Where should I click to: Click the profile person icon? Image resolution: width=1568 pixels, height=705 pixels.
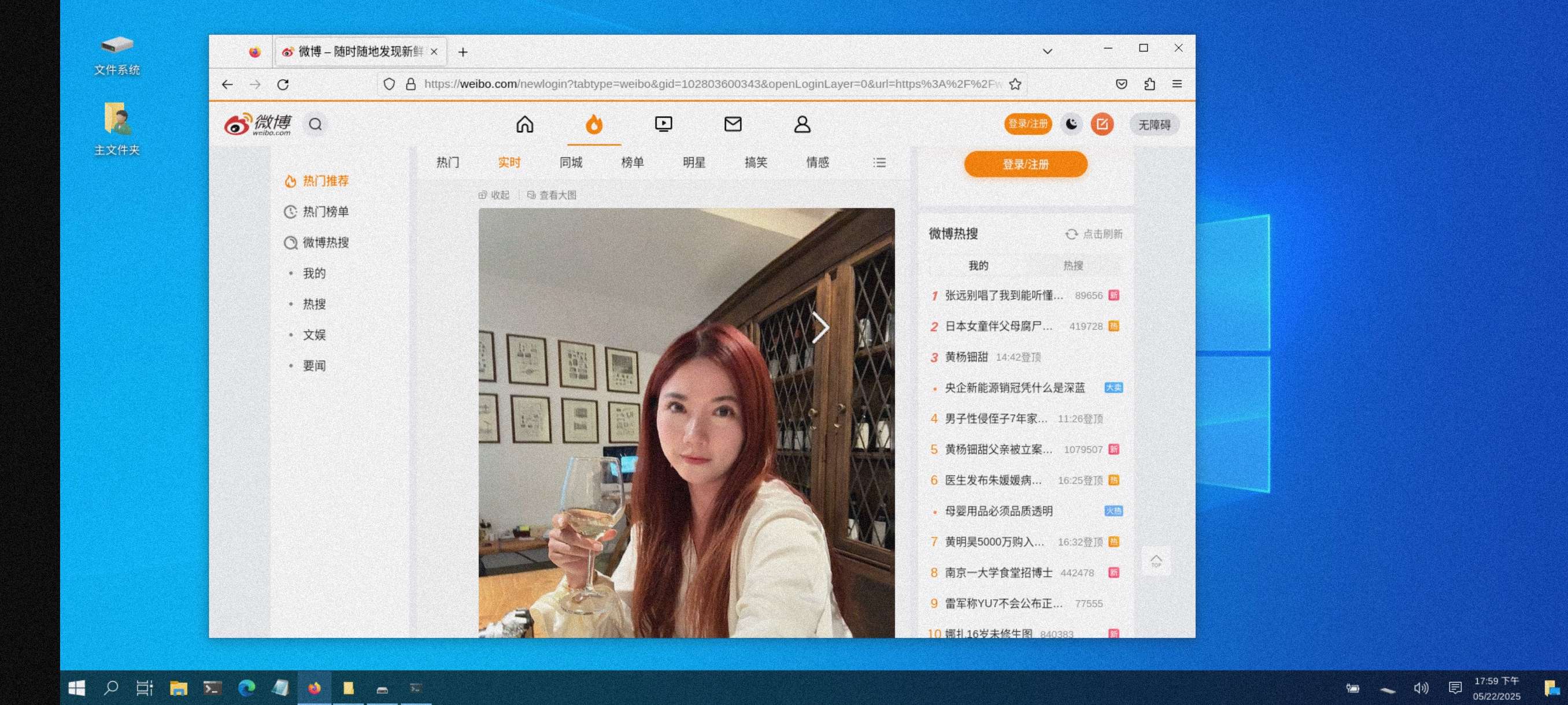pyautogui.click(x=802, y=124)
